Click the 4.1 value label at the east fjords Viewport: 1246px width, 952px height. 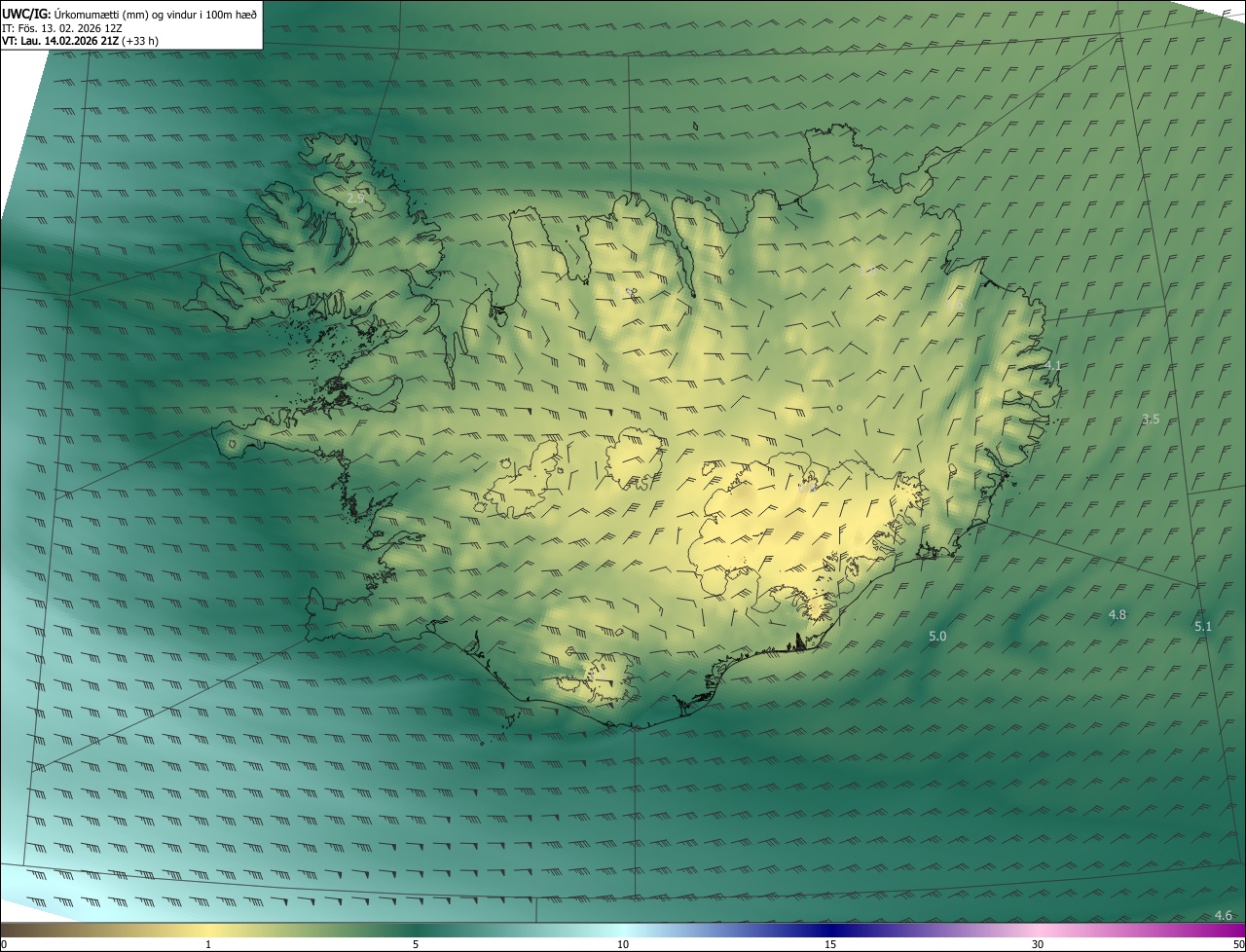[x=1053, y=366]
